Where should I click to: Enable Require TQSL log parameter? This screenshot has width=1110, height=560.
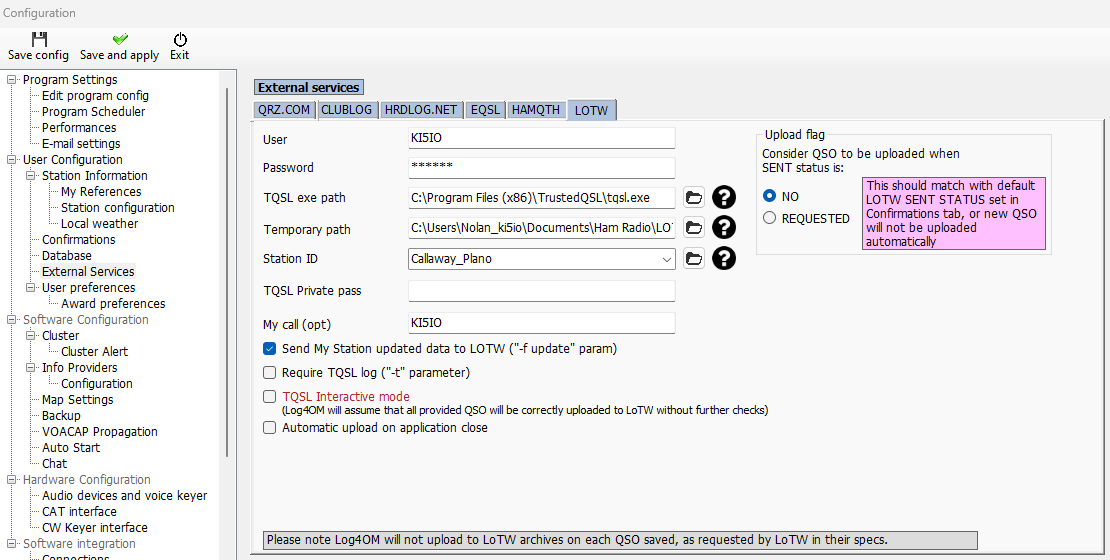[269, 372]
